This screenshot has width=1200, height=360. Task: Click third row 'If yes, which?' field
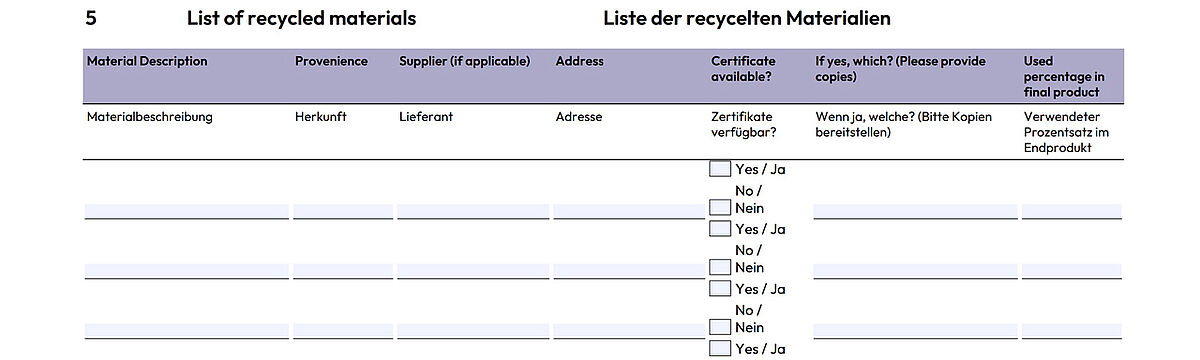(915, 331)
